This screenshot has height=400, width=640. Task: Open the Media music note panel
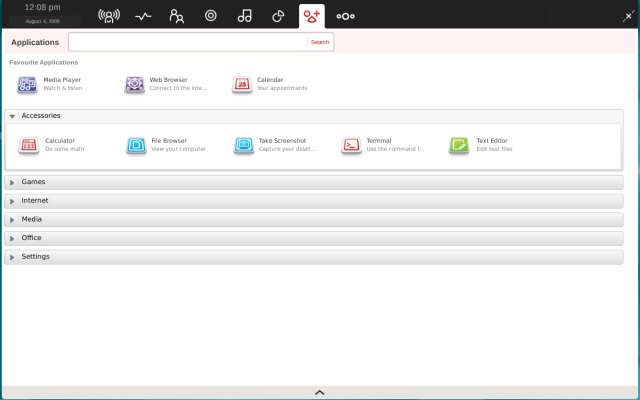click(x=244, y=16)
